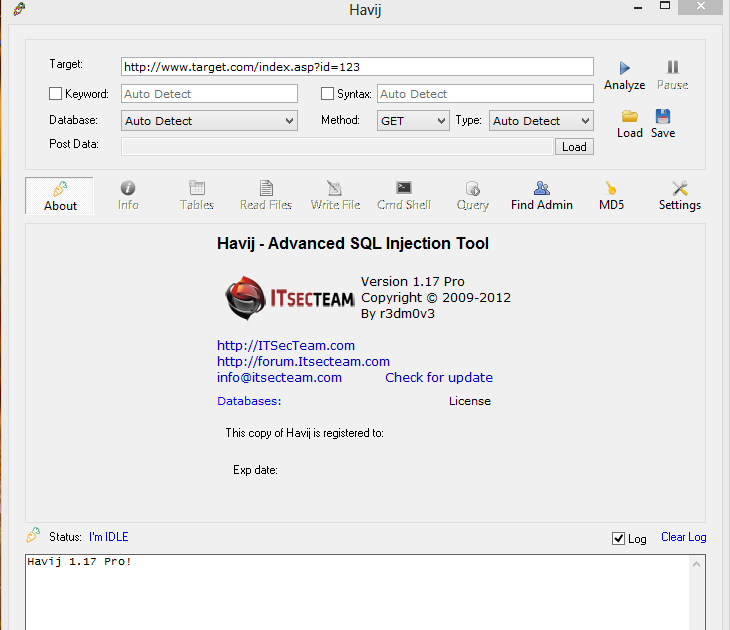Click the Save floppy disk icon
The height and width of the screenshot is (630, 730).
[x=662, y=116]
